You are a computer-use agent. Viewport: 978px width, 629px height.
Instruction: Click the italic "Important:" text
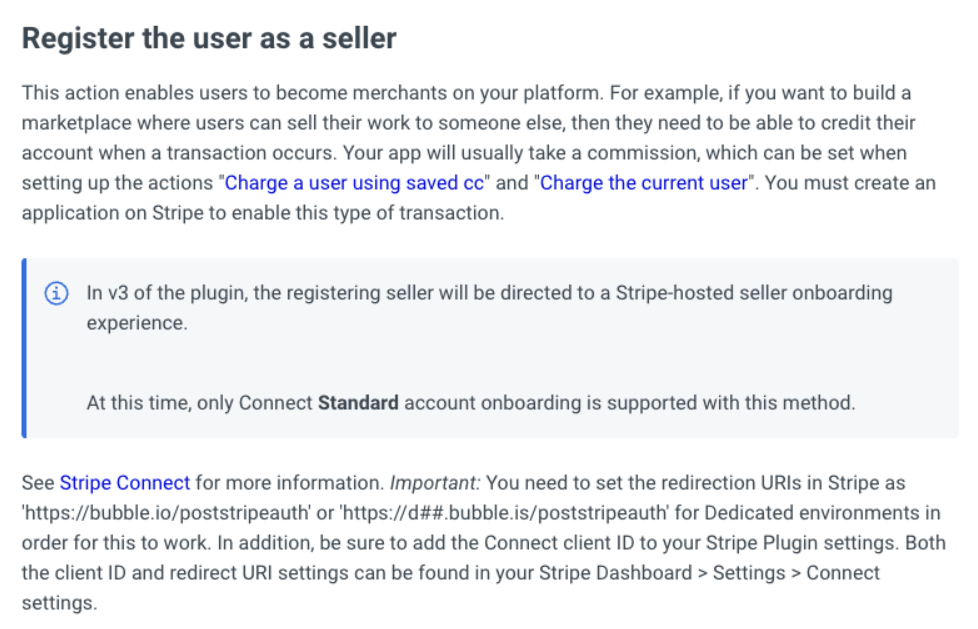tap(435, 483)
